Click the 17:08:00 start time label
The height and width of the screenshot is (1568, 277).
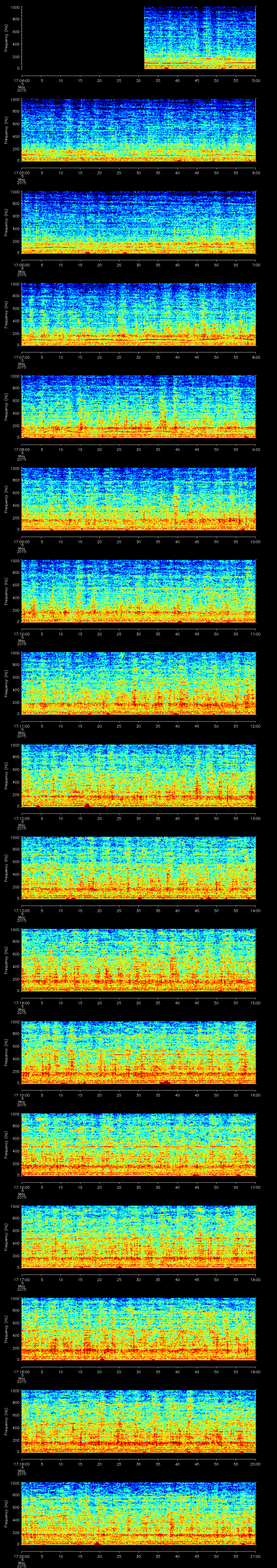coord(21,449)
